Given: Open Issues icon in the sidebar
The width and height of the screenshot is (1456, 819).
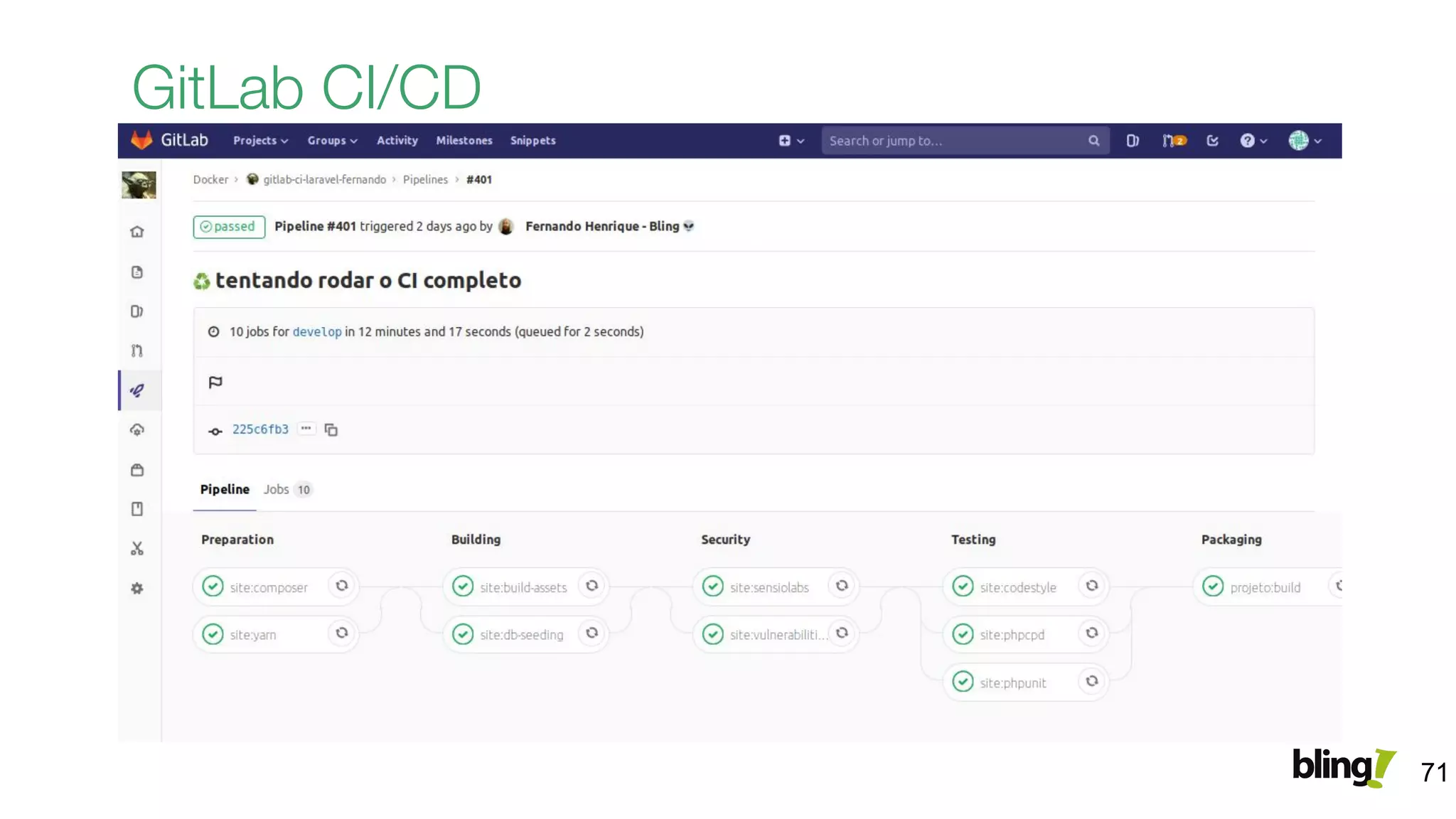Looking at the screenshot, I should point(137,311).
